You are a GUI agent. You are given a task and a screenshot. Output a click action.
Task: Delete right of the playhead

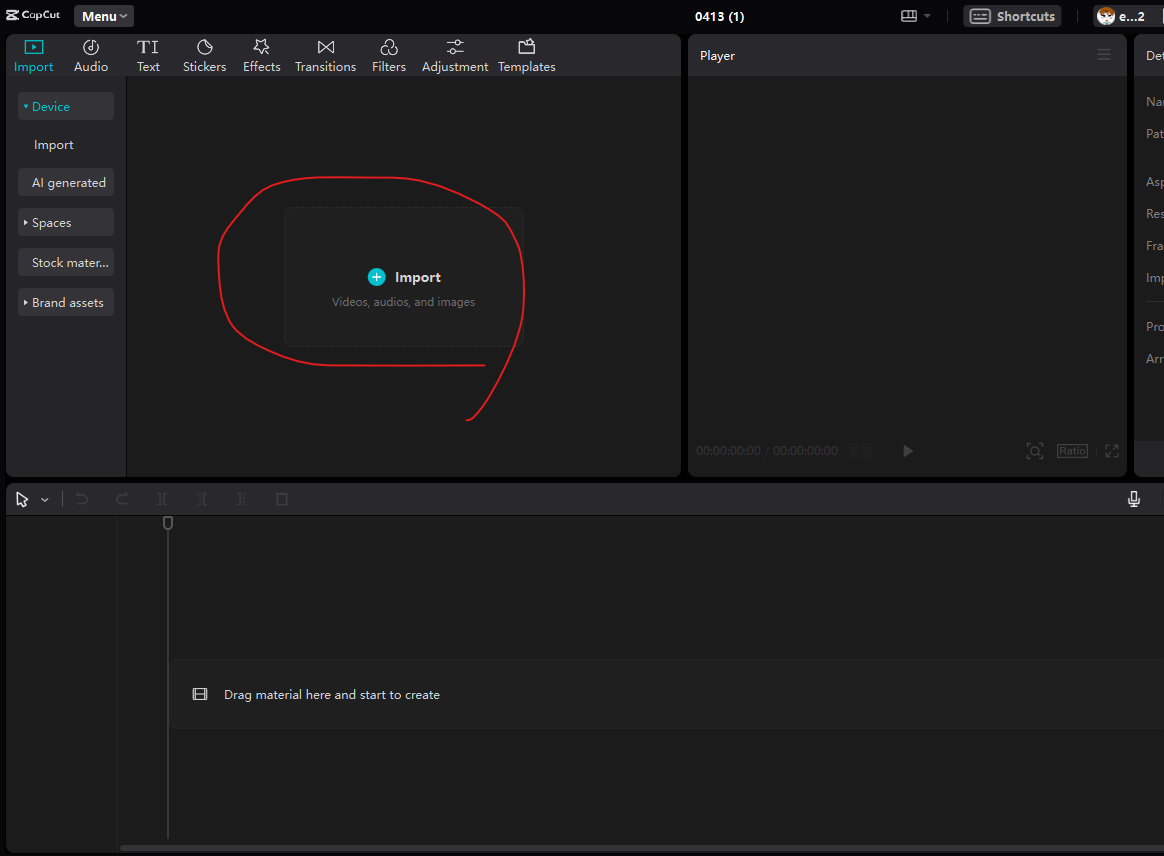click(242, 499)
